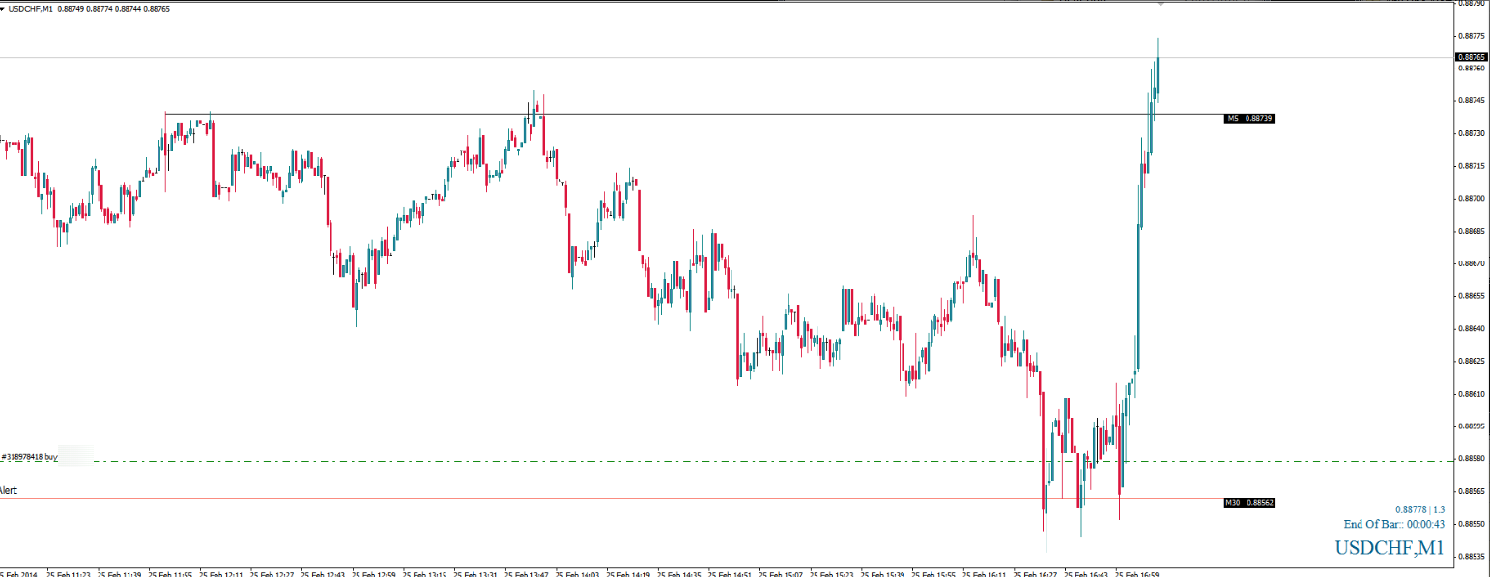Click the 25 Feb 13:47 time axis label
This screenshot has width=1490, height=577.
[x=528, y=574]
